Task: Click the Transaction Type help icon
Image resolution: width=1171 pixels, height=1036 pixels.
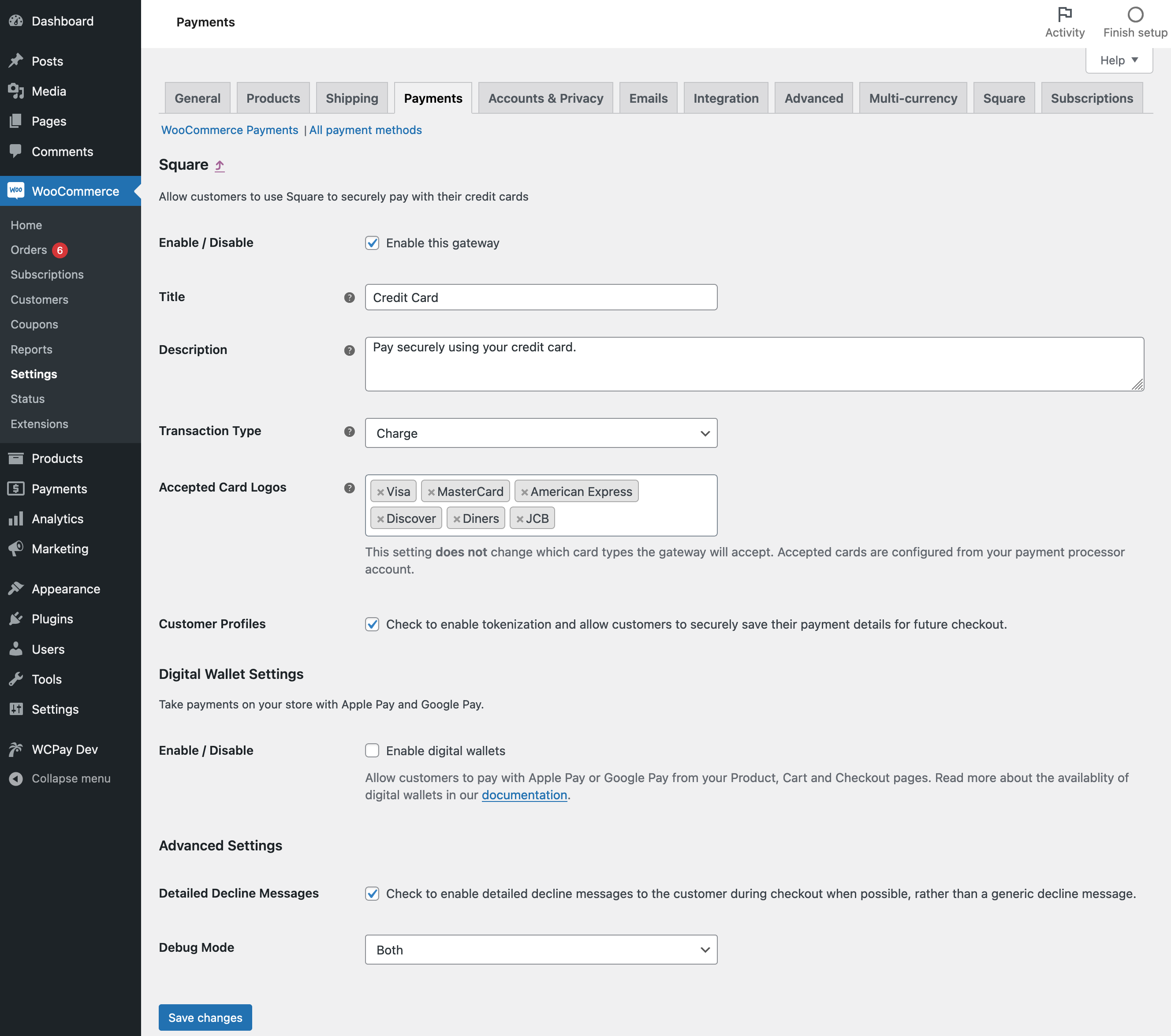Action: (x=349, y=431)
